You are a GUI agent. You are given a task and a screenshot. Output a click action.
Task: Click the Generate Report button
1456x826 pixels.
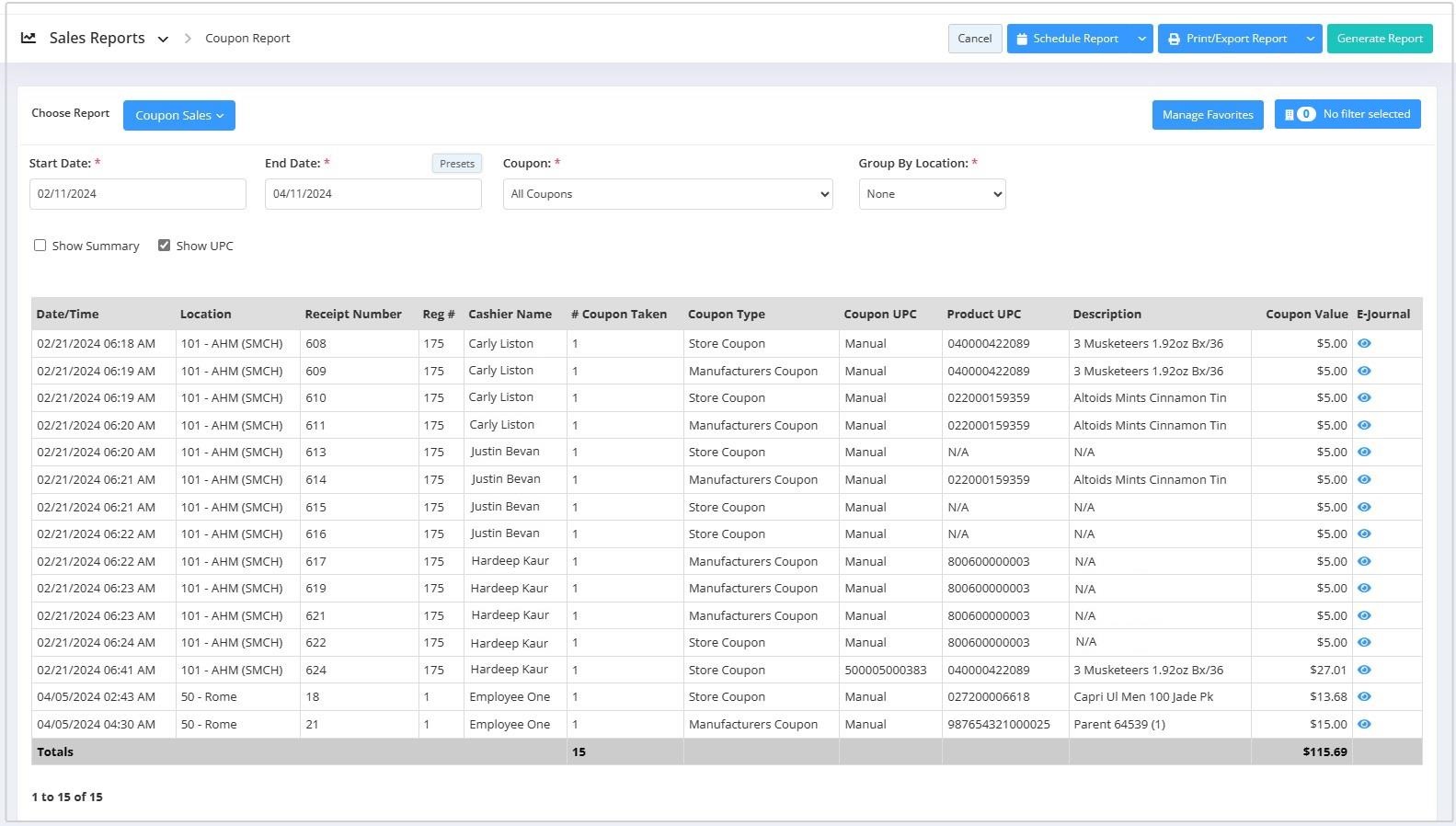pyautogui.click(x=1379, y=39)
